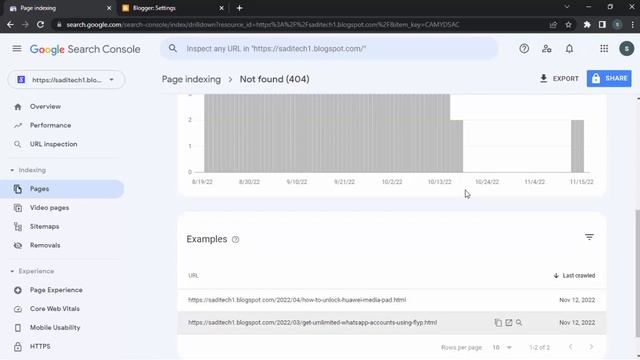This screenshot has width=640, height=360.
Task: Open the Google apps grid
Action: (604, 49)
